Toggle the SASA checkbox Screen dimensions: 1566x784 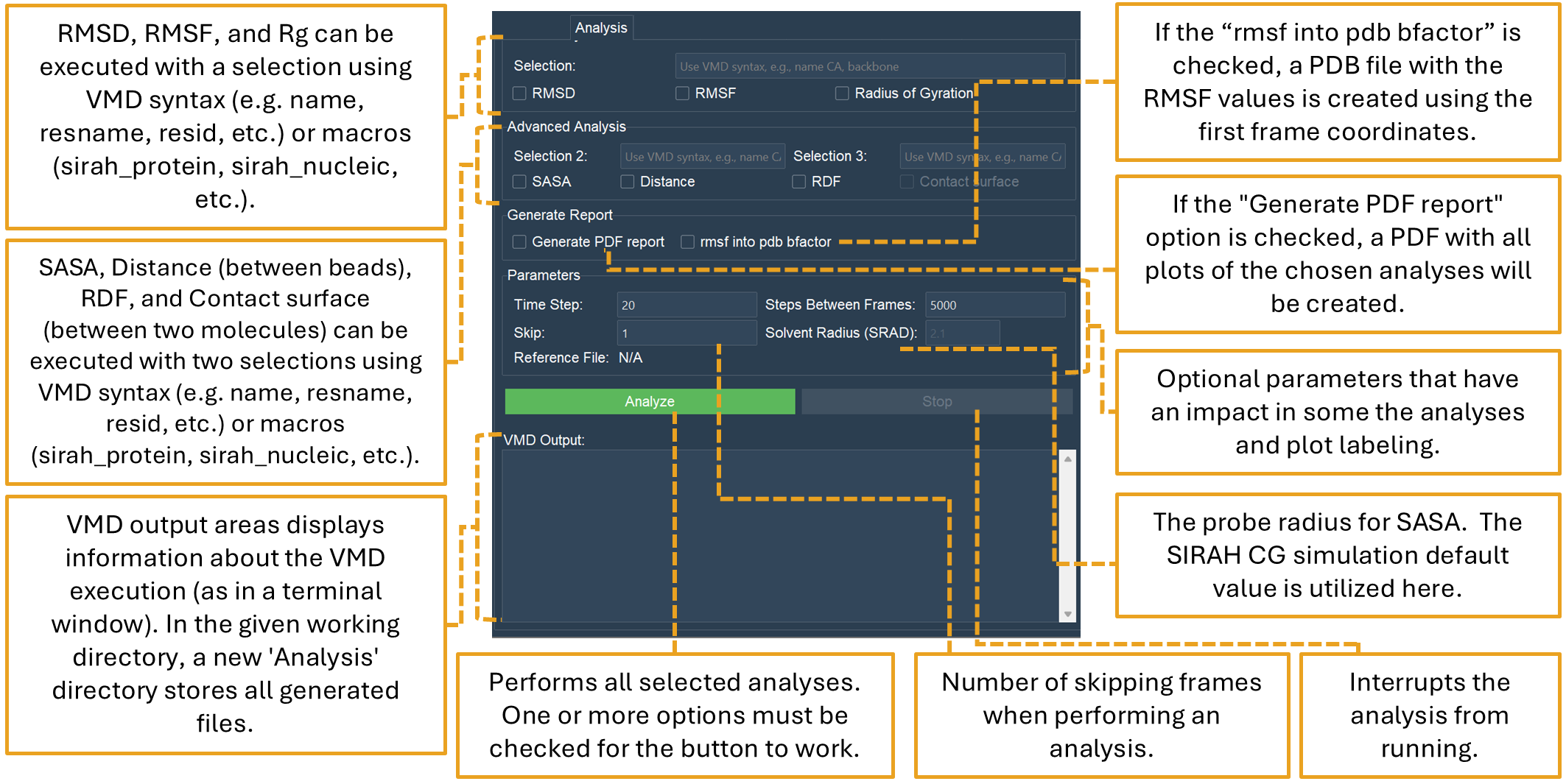coord(520,182)
